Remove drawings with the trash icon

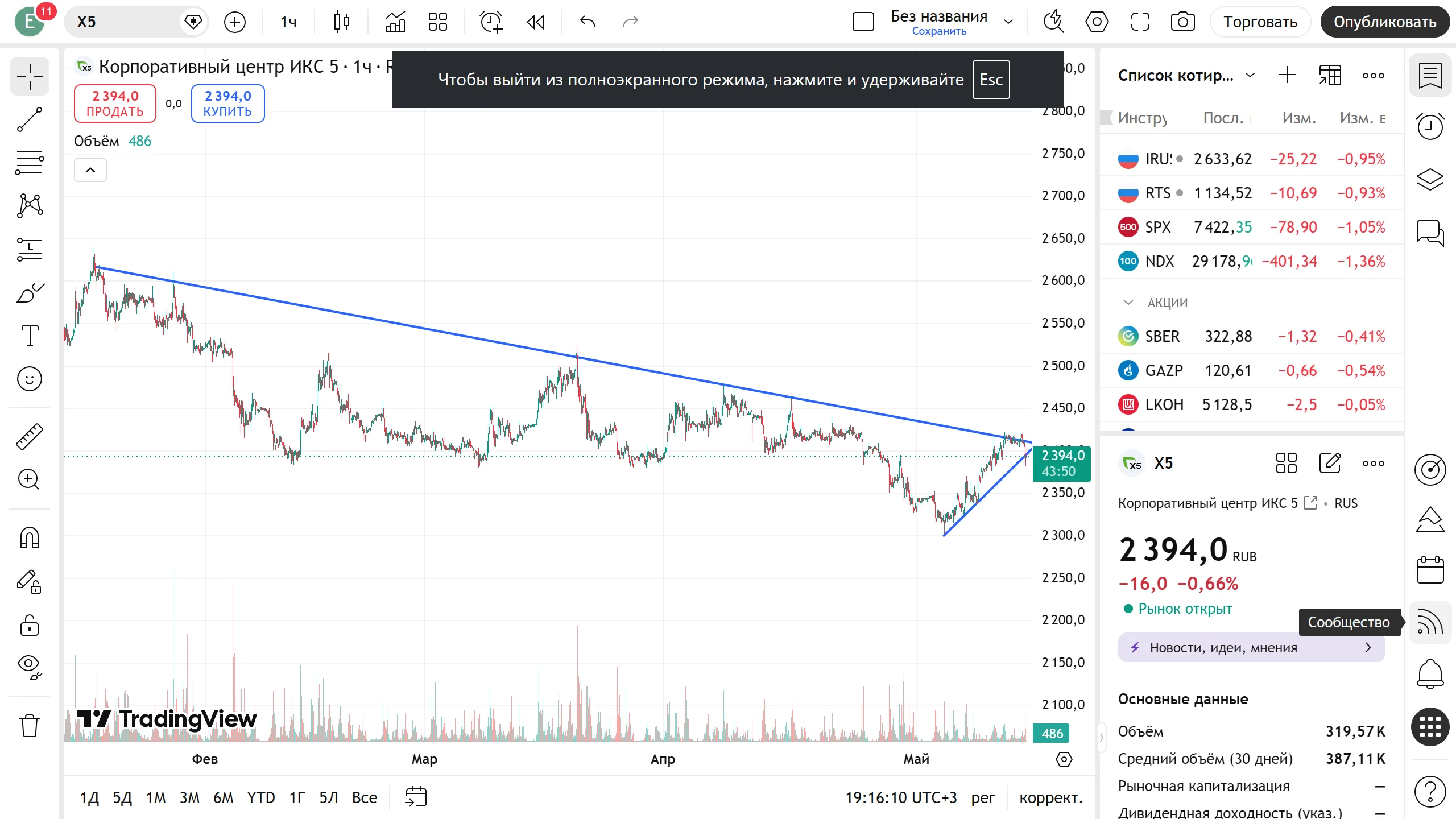30,726
